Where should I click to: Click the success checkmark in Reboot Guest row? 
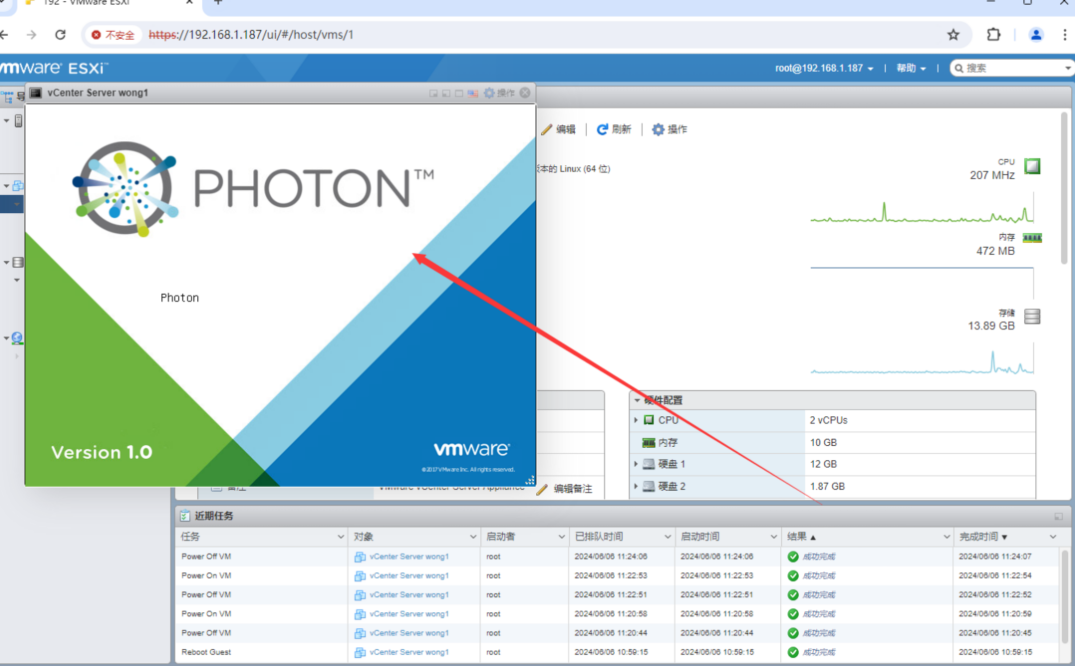[793, 652]
